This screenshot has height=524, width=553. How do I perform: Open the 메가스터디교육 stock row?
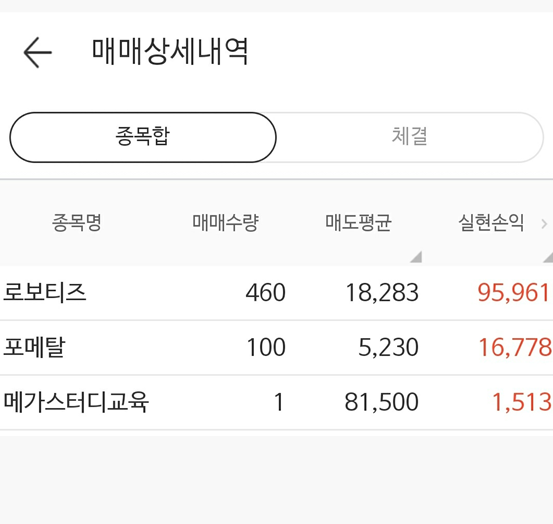tap(276, 402)
